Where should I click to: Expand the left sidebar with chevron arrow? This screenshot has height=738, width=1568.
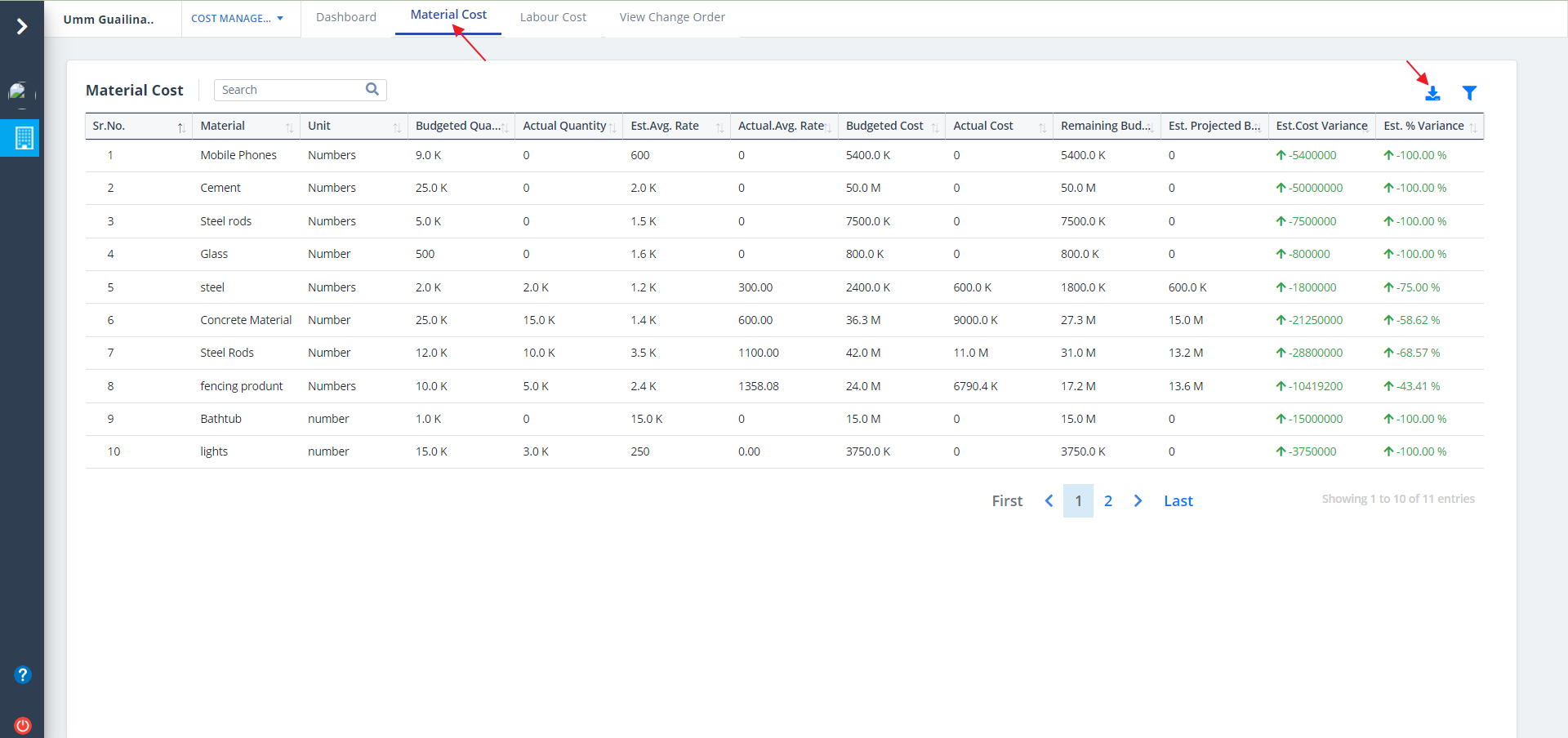(x=22, y=27)
